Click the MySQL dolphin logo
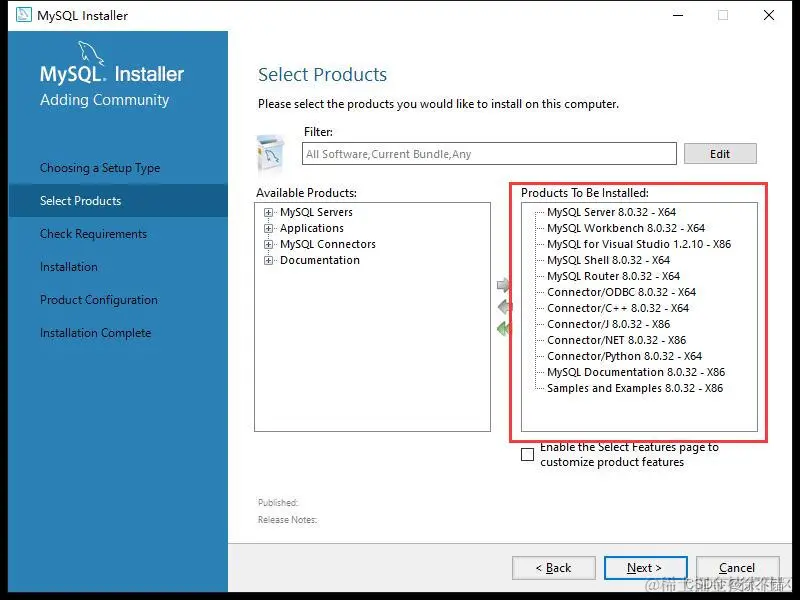Viewport: 800px width, 600px height. 91,53
